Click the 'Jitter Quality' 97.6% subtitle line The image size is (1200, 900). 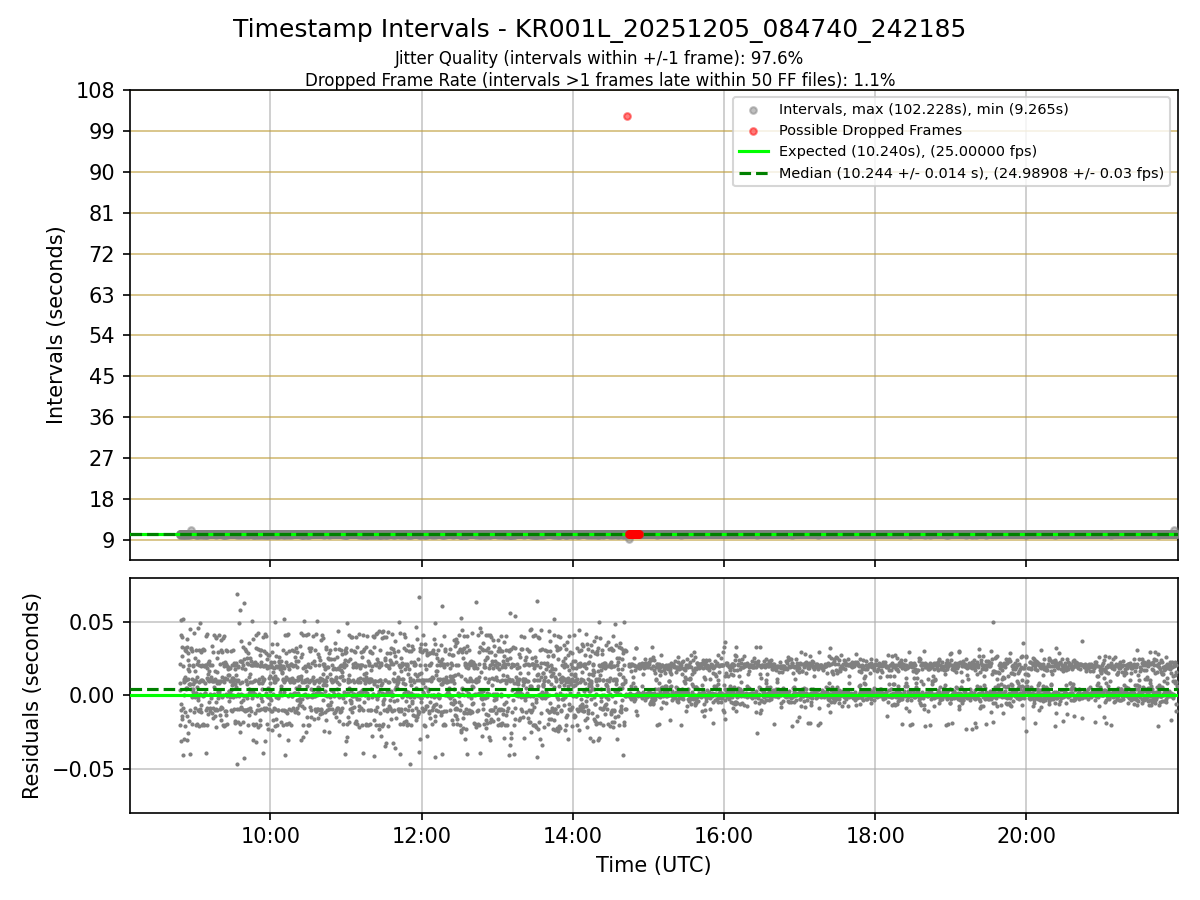599,59
